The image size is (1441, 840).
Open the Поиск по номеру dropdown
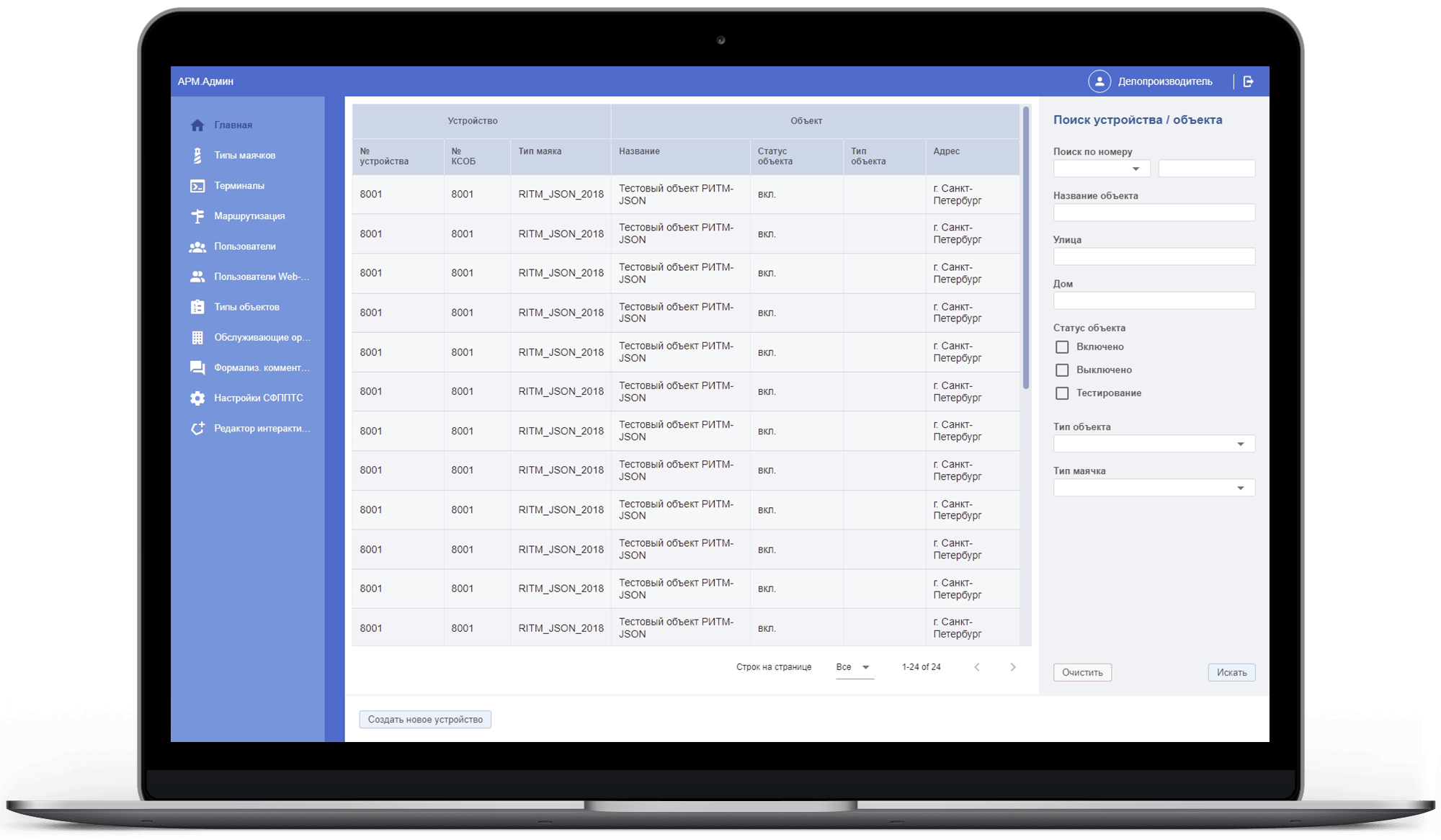tap(1102, 169)
